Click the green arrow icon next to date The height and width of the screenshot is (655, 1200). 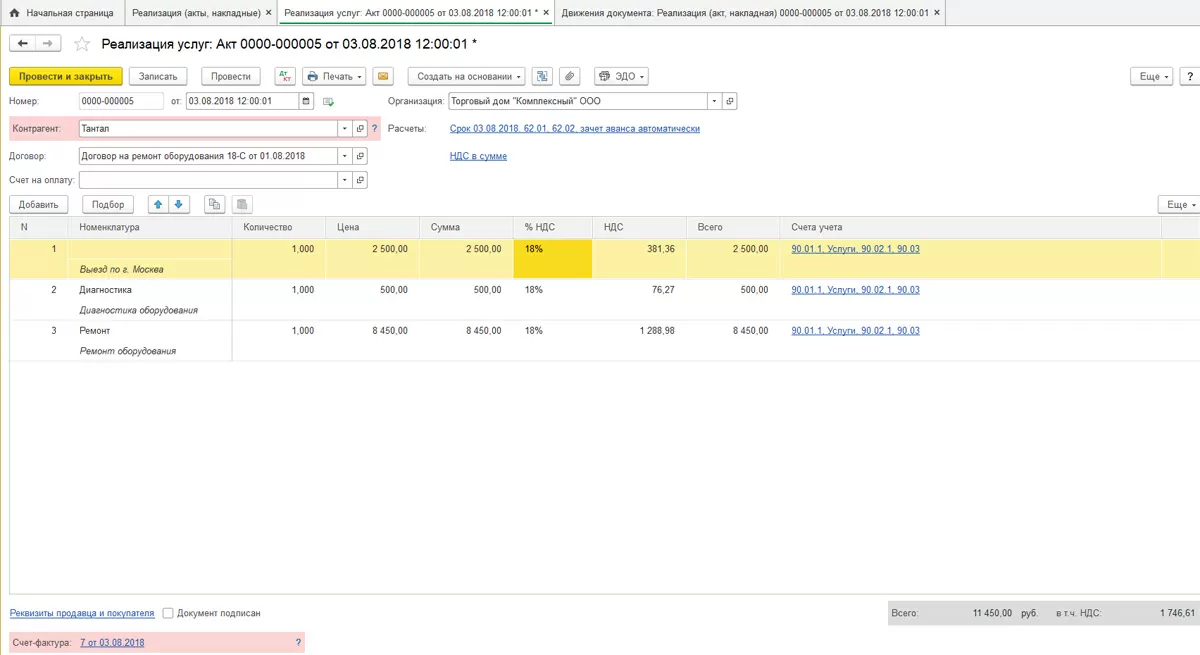pos(328,102)
